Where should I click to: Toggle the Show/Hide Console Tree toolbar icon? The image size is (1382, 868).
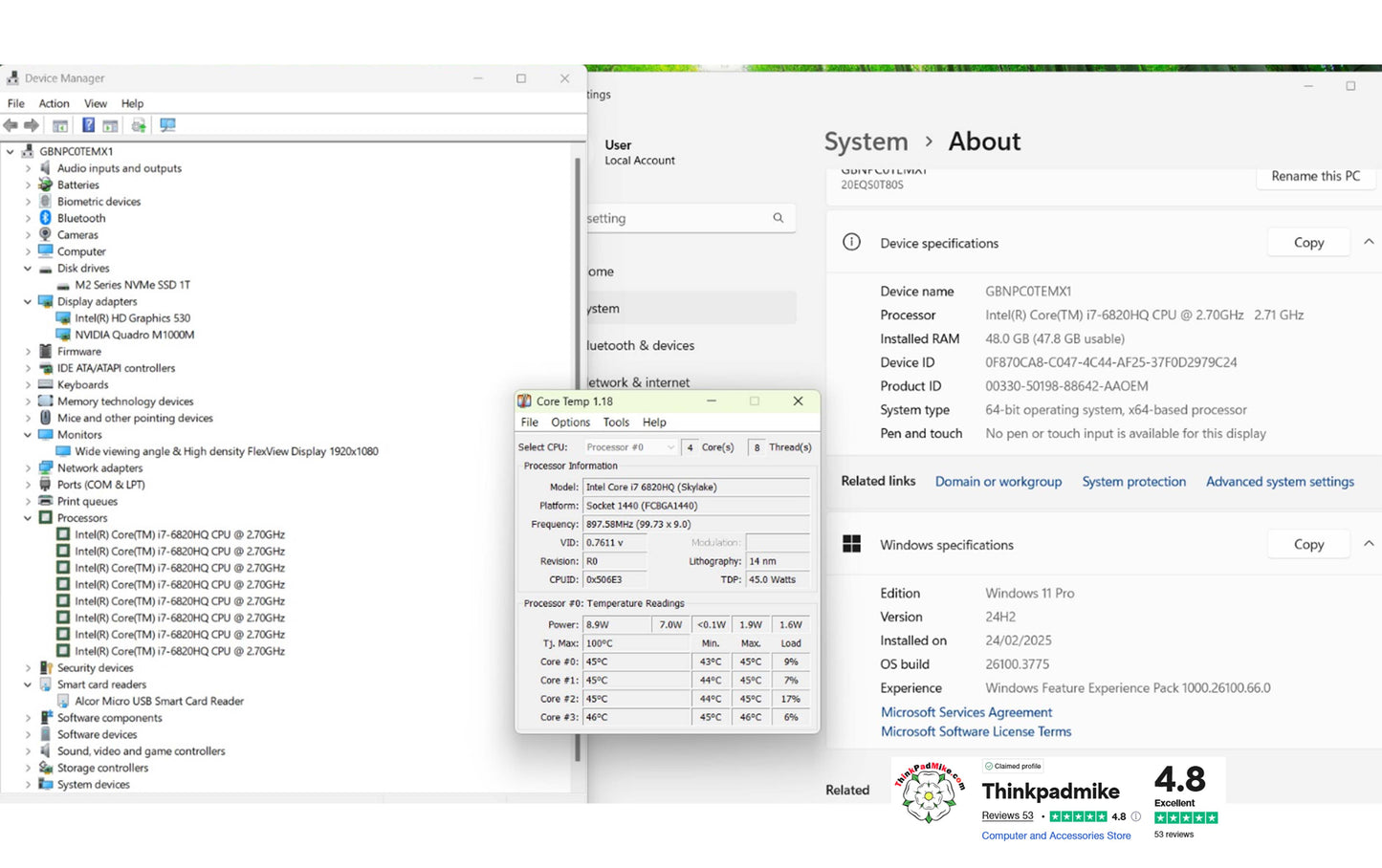[x=60, y=125]
